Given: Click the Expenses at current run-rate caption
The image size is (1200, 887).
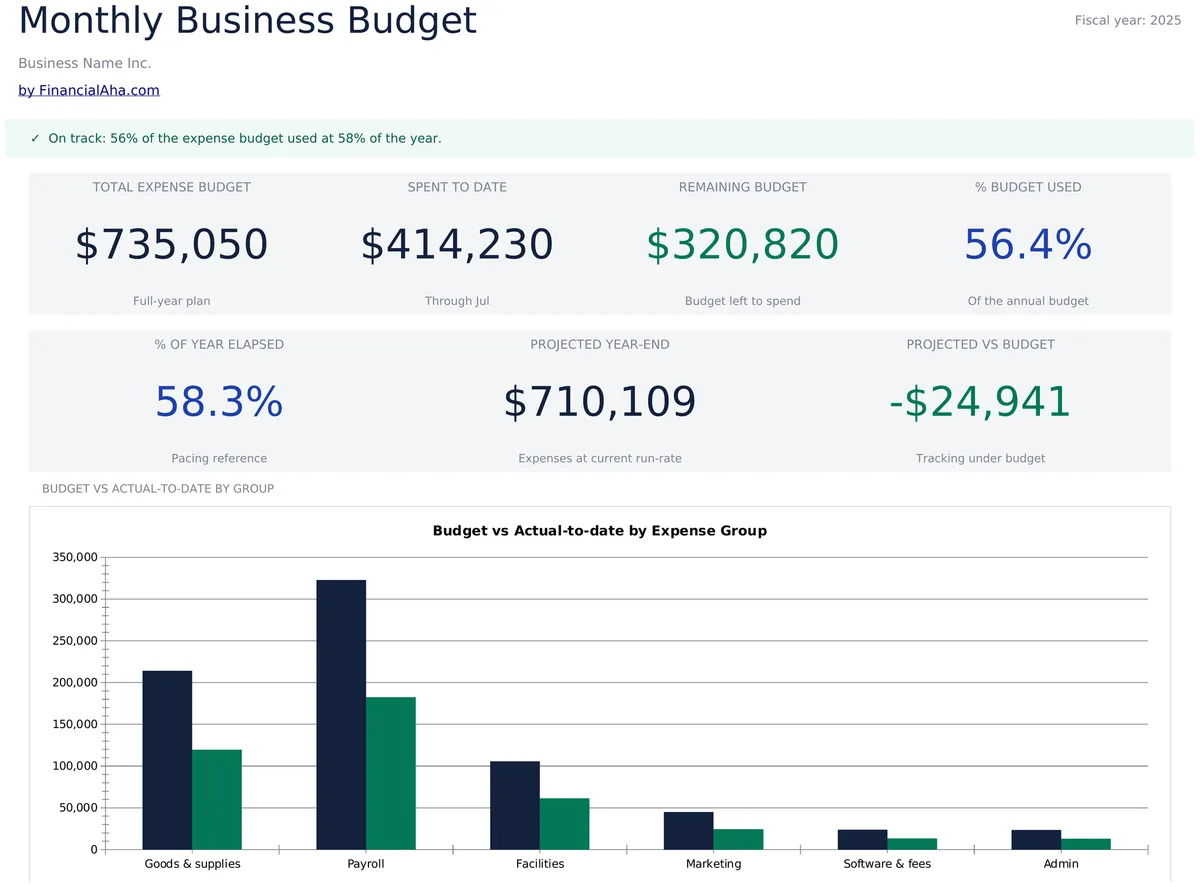Looking at the screenshot, I should 600,458.
